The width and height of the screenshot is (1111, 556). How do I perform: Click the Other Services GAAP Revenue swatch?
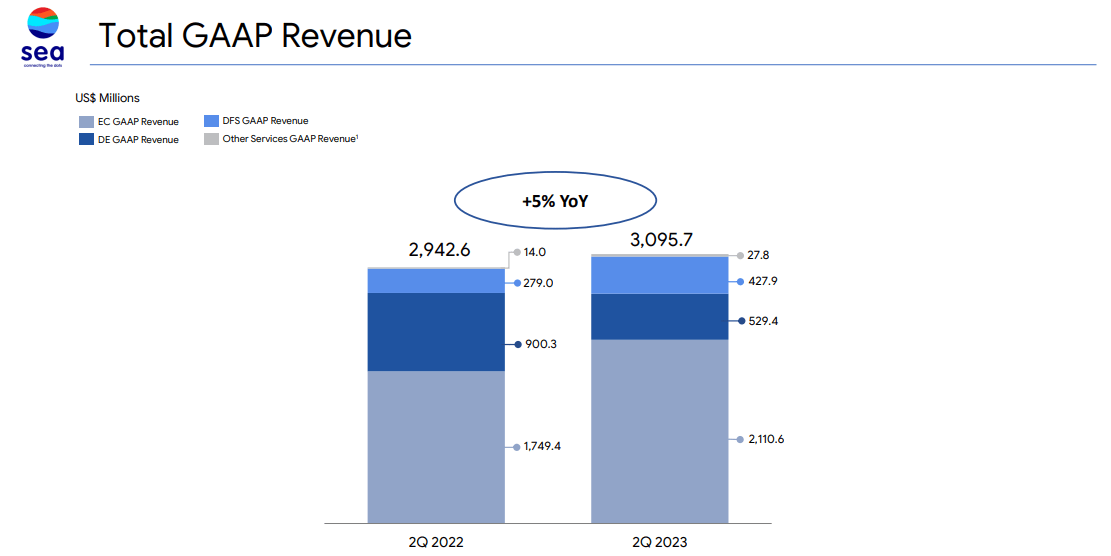[211, 139]
